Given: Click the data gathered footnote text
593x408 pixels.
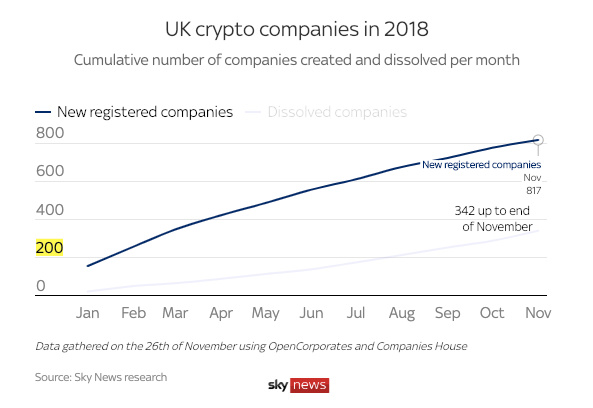Looking at the screenshot, I should click(251, 346).
